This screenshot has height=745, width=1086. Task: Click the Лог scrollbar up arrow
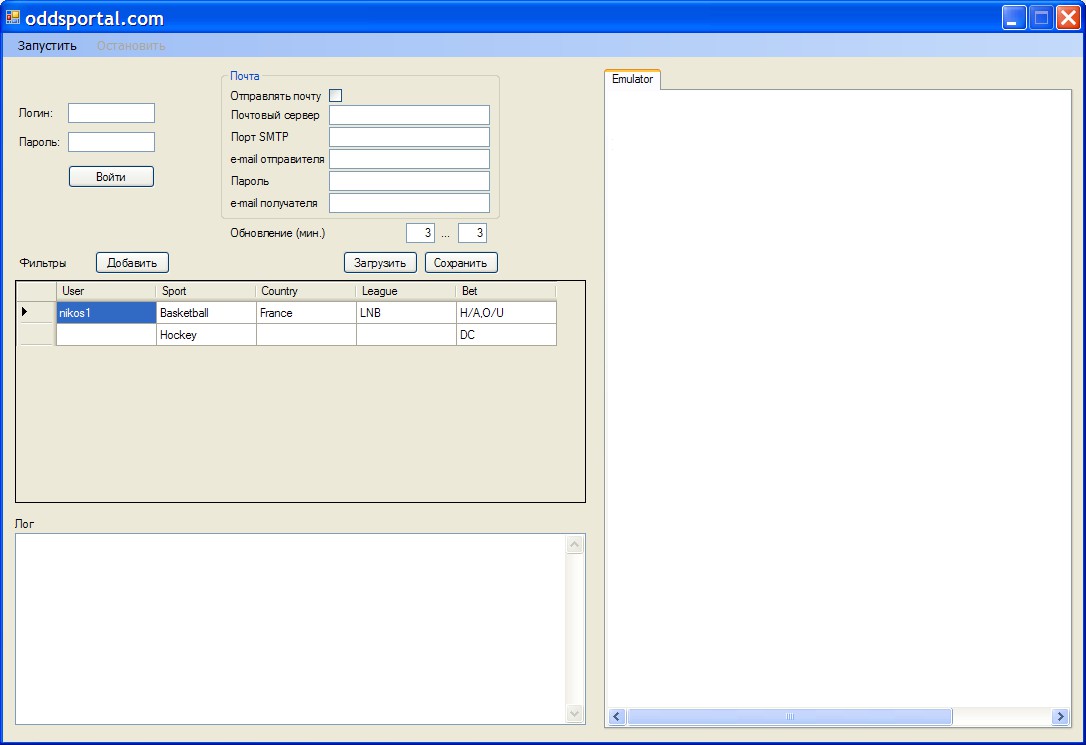[574, 545]
